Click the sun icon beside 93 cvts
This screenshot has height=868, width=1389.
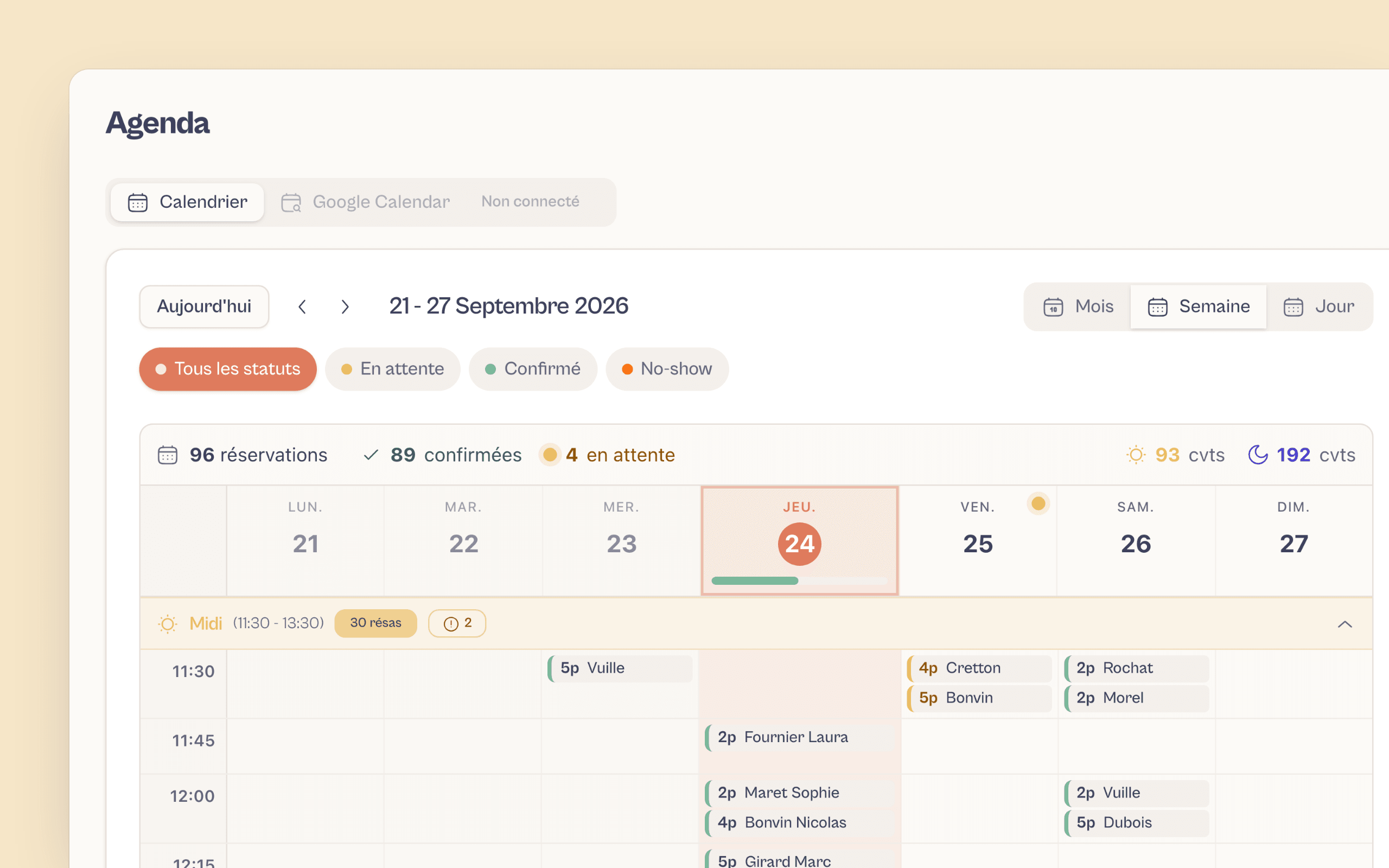1136,455
